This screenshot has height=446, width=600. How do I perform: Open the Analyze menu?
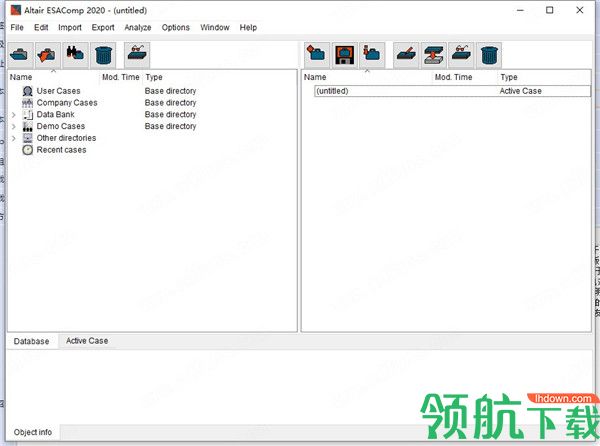click(x=138, y=28)
